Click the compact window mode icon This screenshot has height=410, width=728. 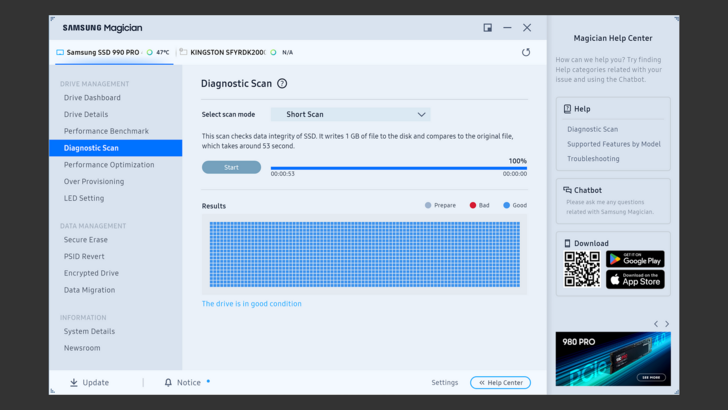click(488, 28)
